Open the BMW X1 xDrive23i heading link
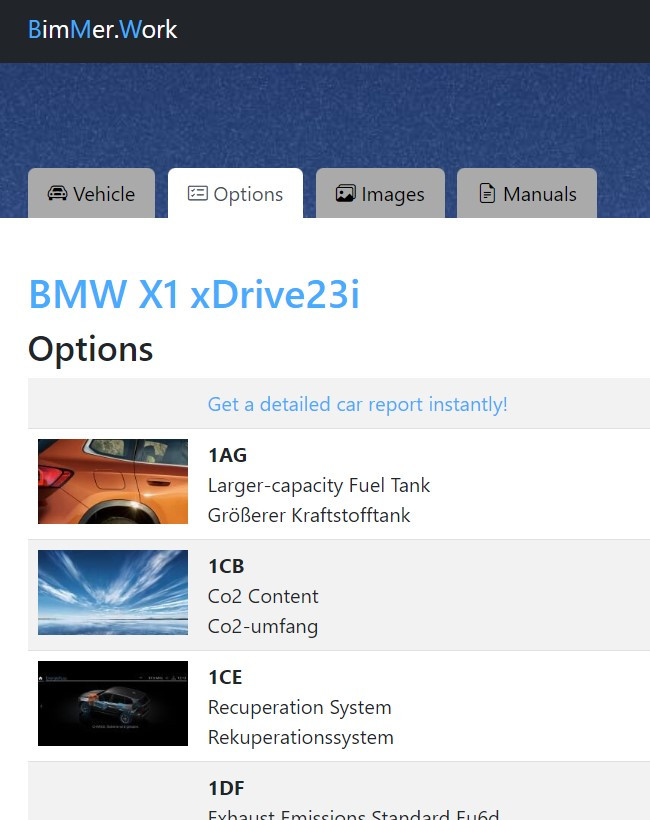The height and width of the screenshot is (820, 650). coord(194,294)
